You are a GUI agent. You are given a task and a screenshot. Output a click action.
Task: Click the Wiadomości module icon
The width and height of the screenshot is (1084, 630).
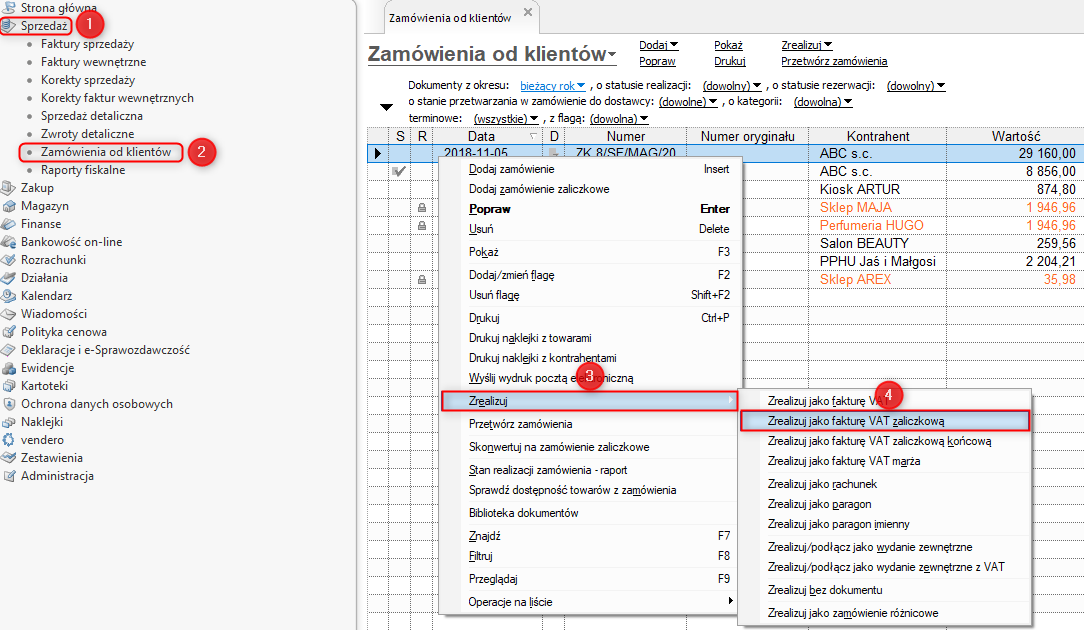point(8,313)
